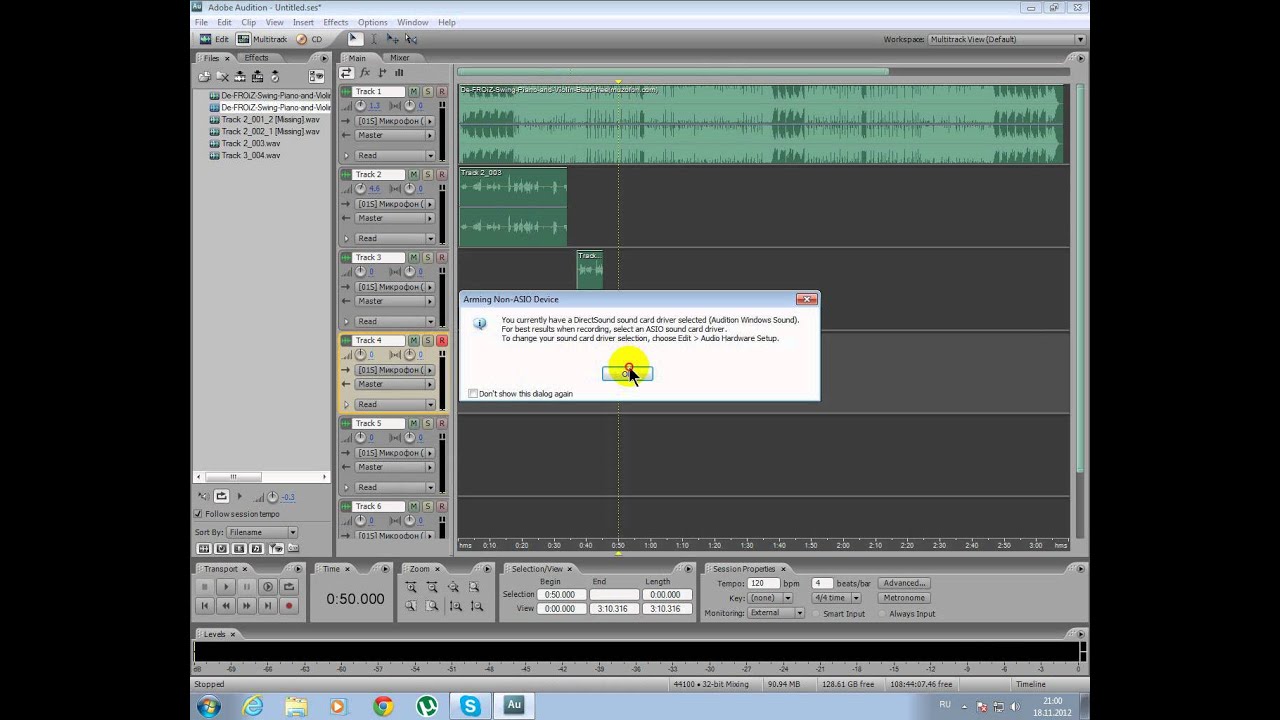Screen dimensions: 1280x720
Task: Solo Track 2
Action: click(428, 175)
